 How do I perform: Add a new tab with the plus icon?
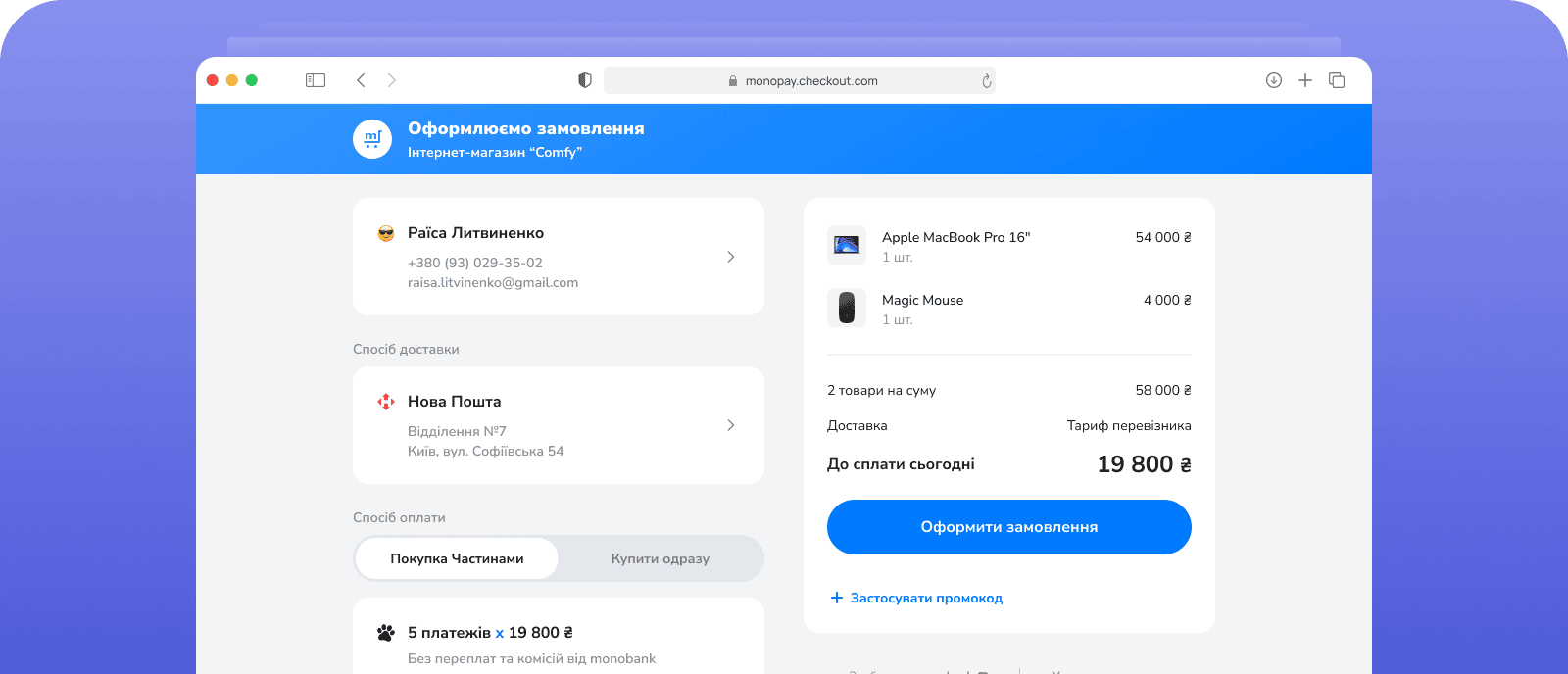[x=1305, y=80]
